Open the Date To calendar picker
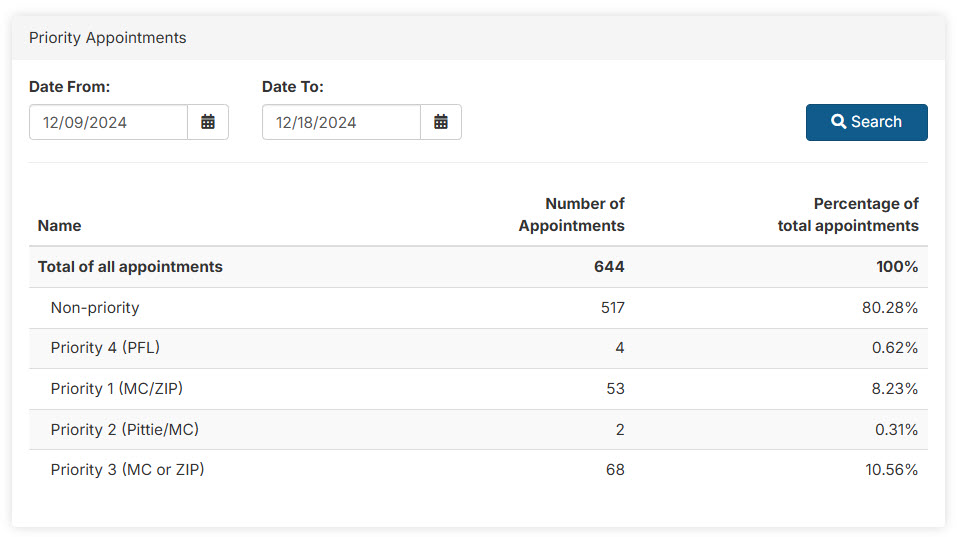The width and height of the screenshot is (958, 537). coord(441,122)
